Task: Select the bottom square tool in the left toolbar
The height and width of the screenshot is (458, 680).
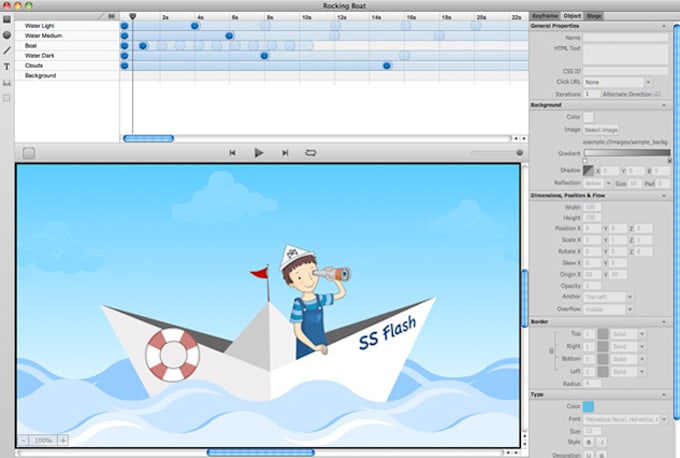Action: (x=7, y=98)
